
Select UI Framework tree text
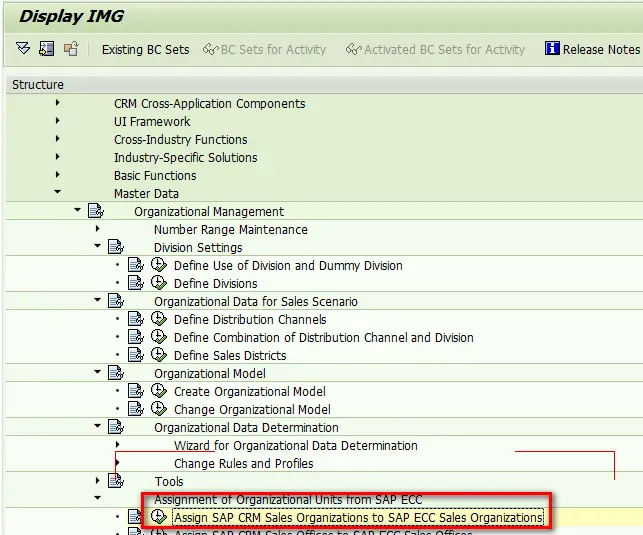coord(152,121)
